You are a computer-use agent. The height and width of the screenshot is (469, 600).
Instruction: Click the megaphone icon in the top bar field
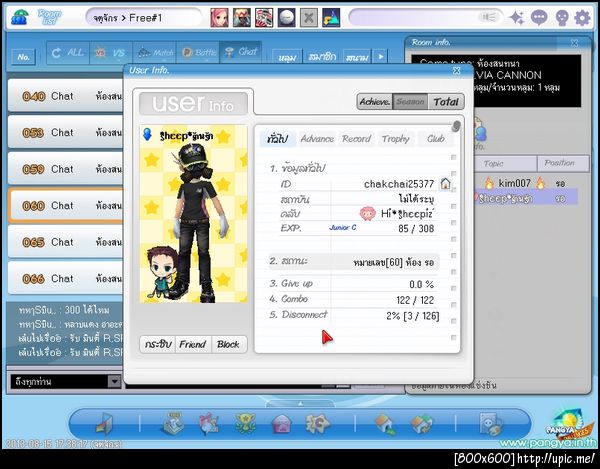click(488, 17)
